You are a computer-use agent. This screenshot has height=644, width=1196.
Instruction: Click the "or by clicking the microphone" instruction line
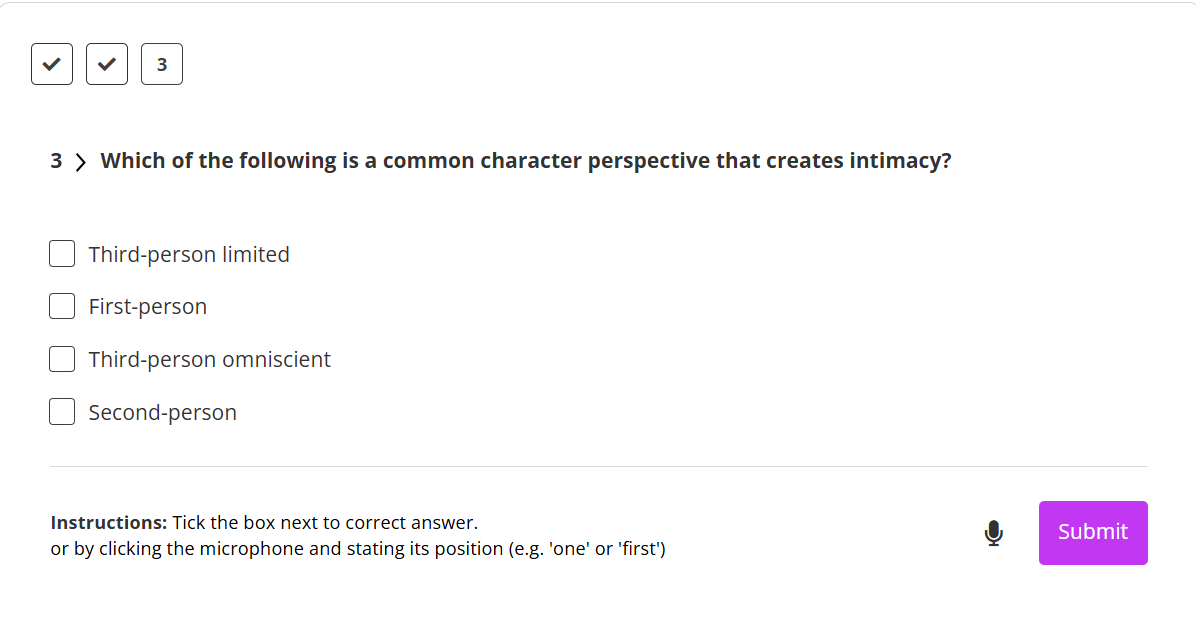click(x=358, y=549)
